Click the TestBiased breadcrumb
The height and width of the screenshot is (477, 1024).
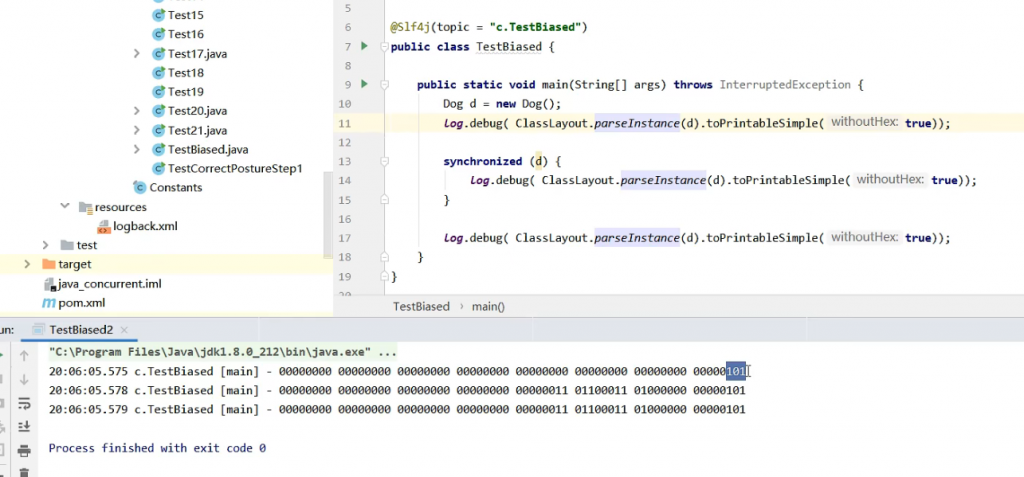click(421, 306)
